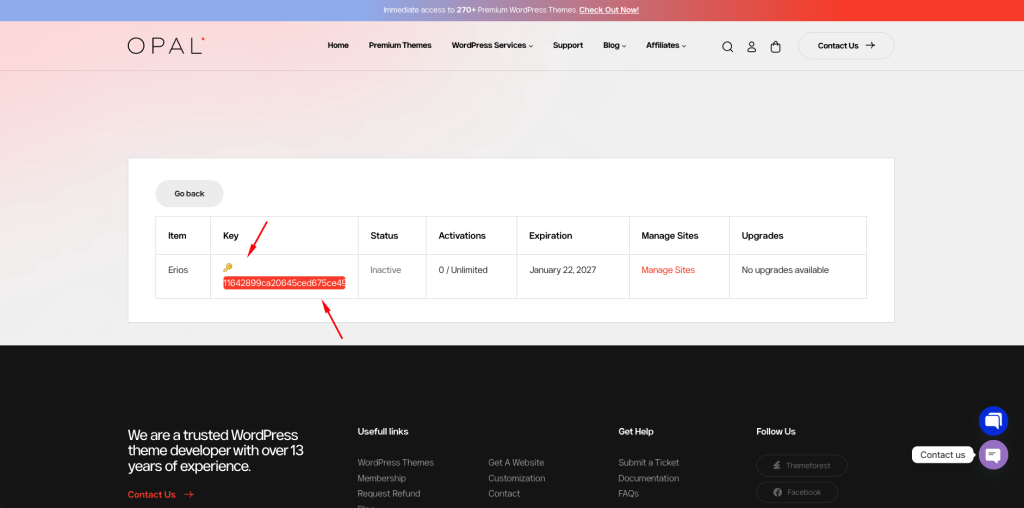
Task: Expand the WordPress Services dropdown
Action: point(492,46)
